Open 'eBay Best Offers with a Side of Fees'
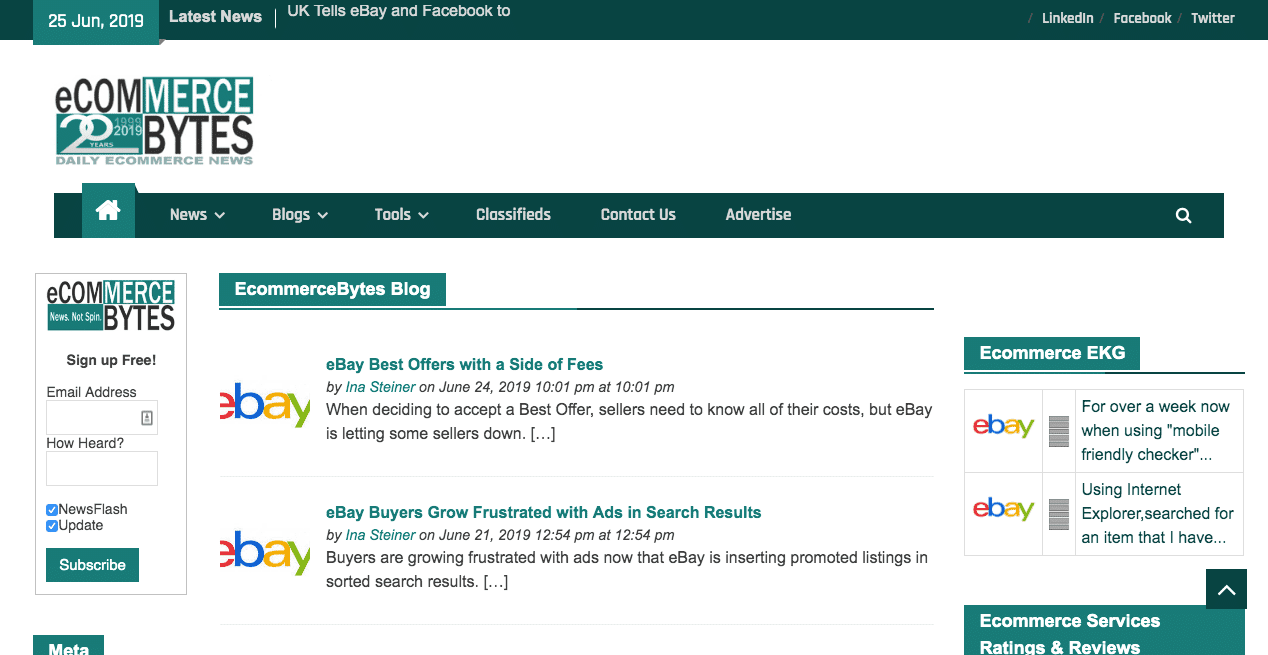 coord(464,364)
